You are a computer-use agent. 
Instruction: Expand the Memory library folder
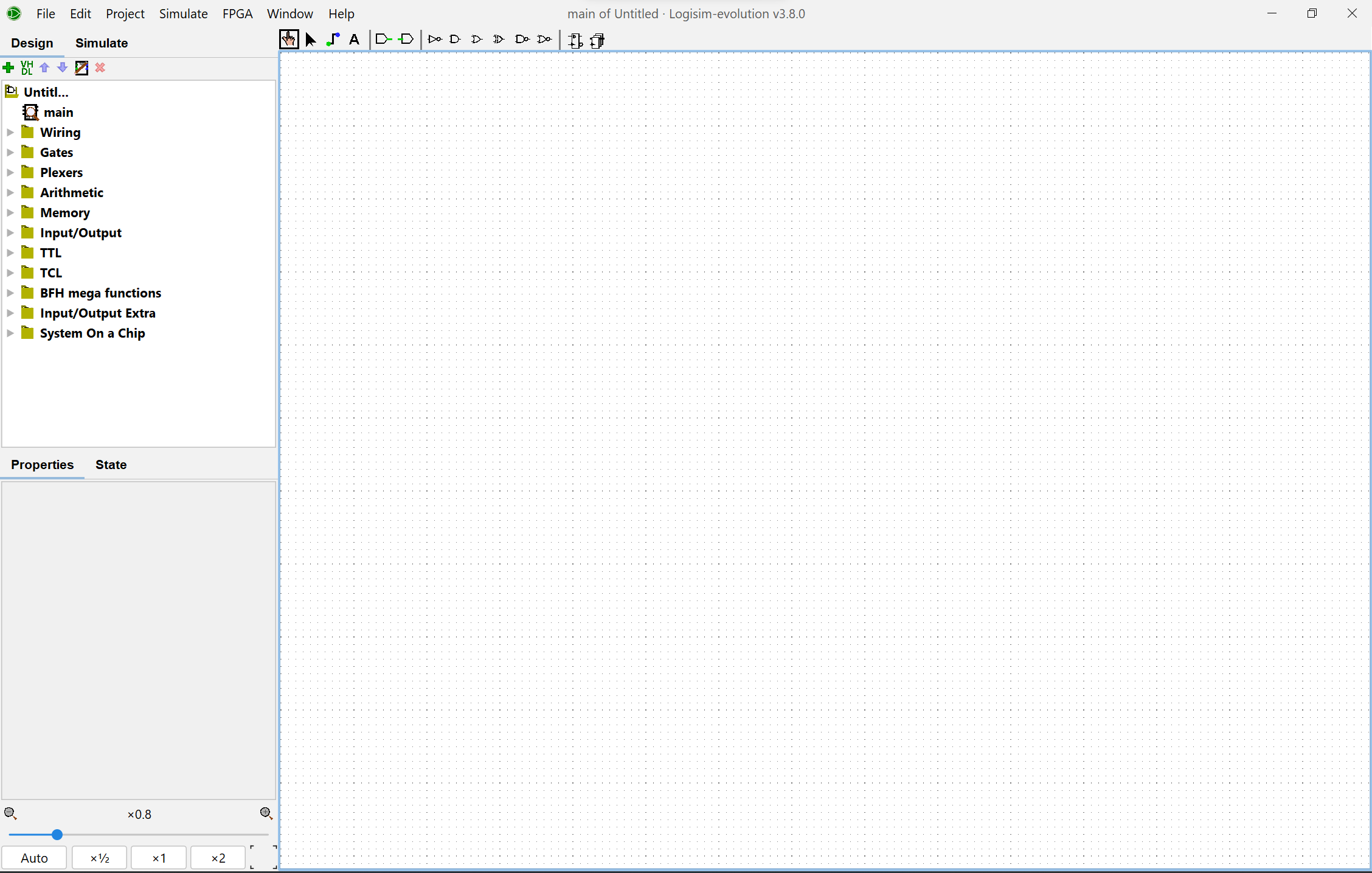tap(10, 212)
